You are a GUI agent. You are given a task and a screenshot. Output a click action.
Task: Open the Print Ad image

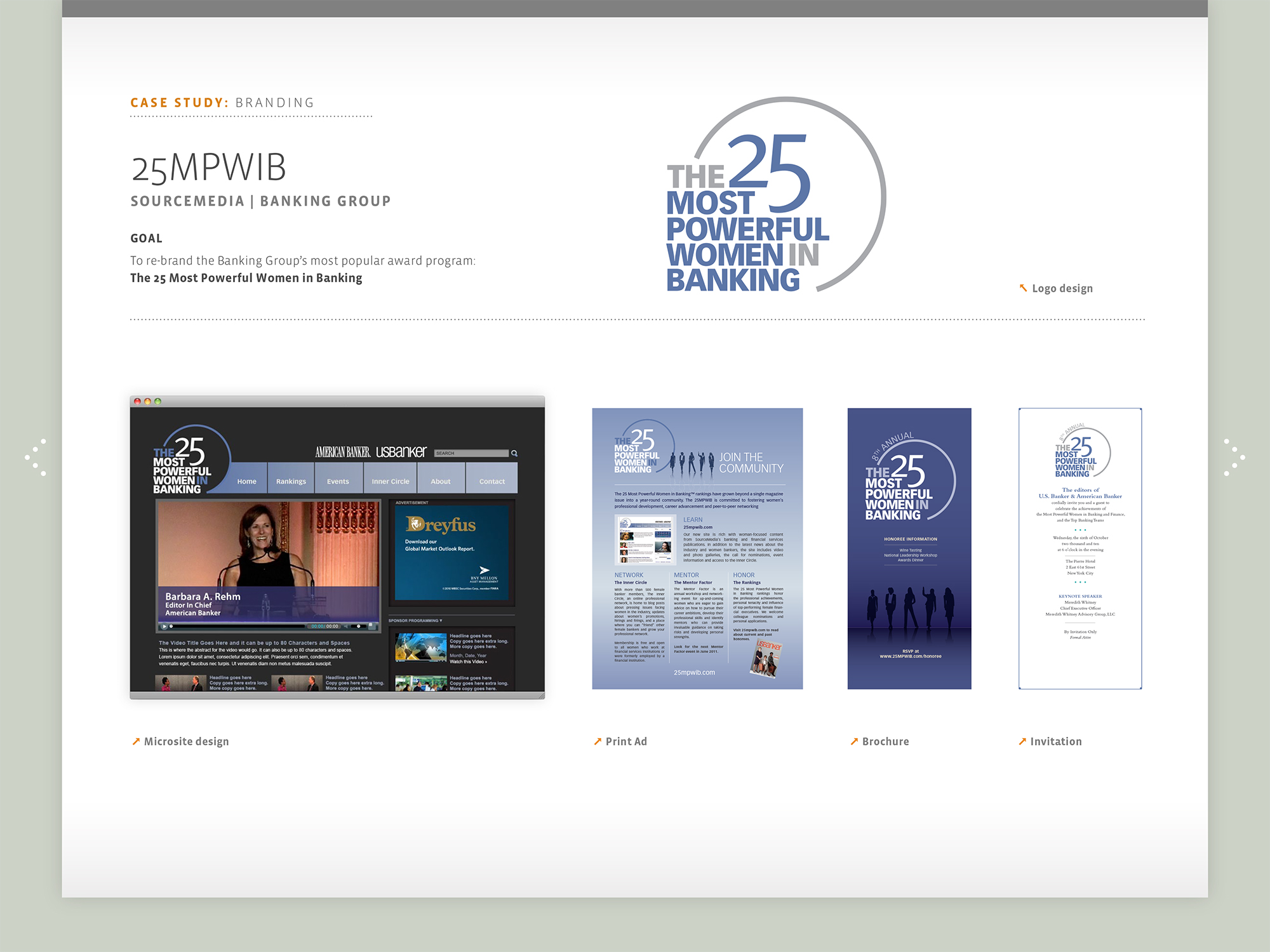coord(697,548)
